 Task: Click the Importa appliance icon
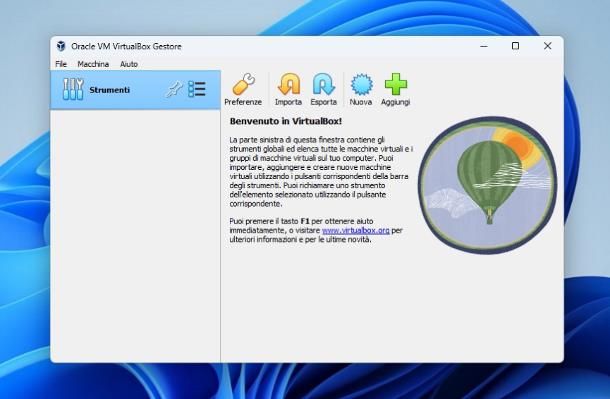point(288,90)
